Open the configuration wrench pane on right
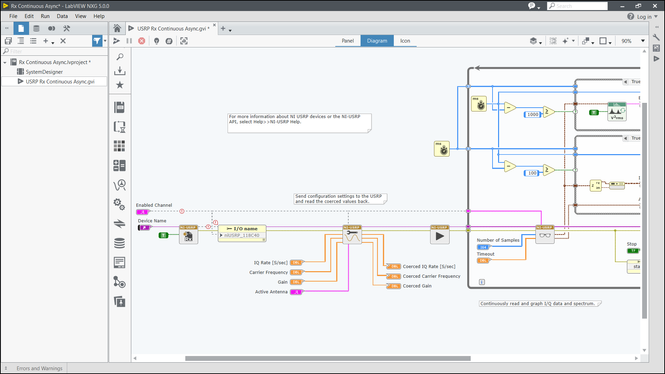The height and width of the screenshot is (374, 665). [x=657, y=37]
